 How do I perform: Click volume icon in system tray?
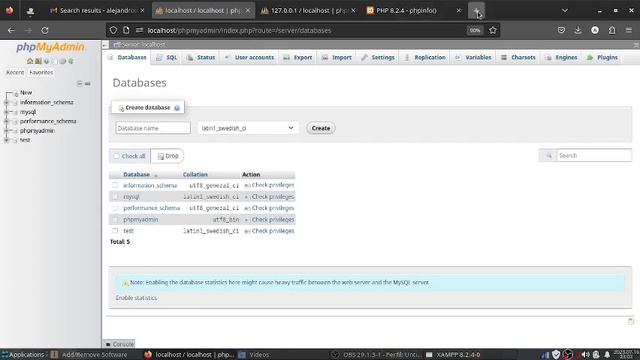pyautogui.click(x=586, y=354)
